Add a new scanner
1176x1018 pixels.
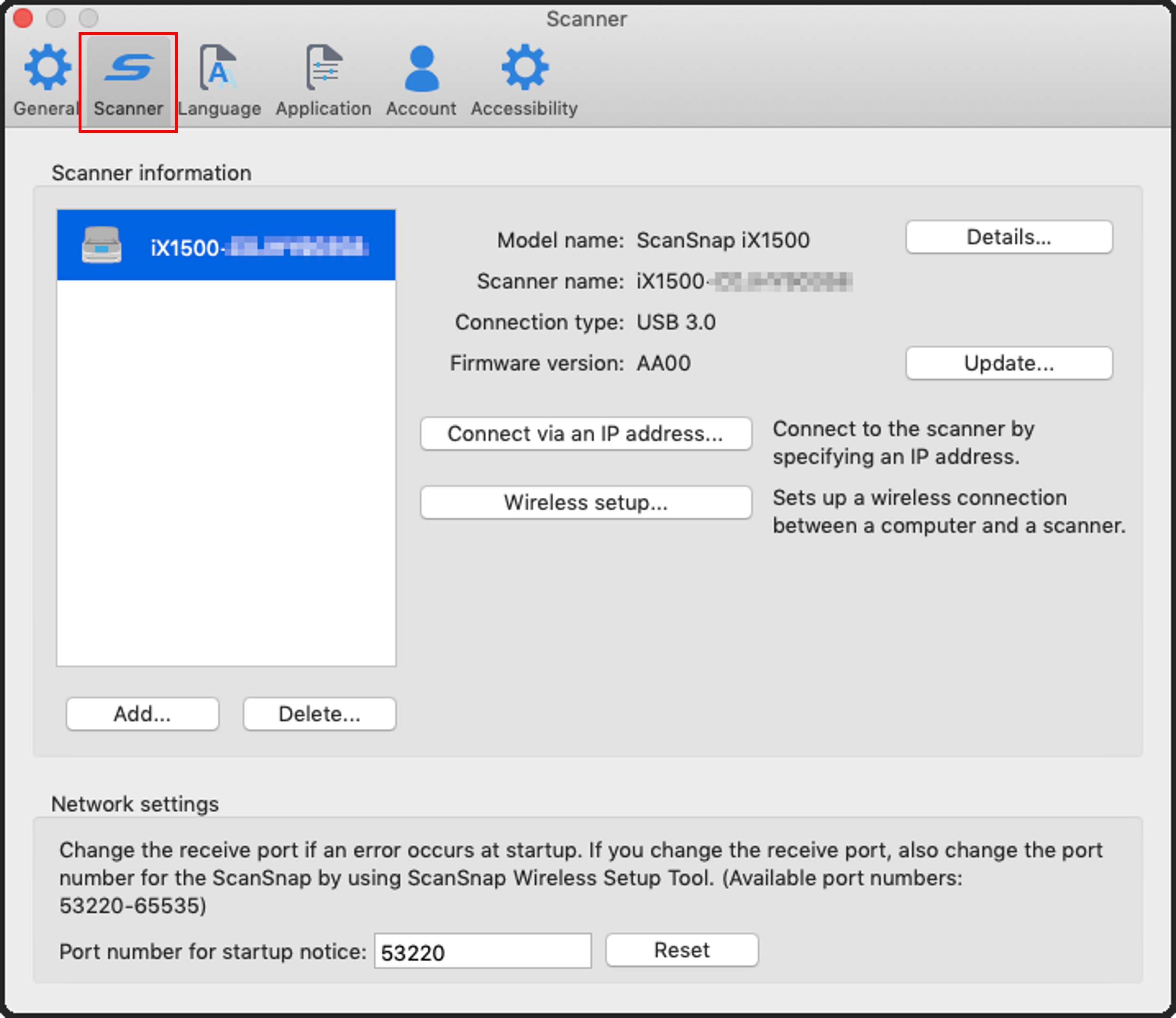143,714
